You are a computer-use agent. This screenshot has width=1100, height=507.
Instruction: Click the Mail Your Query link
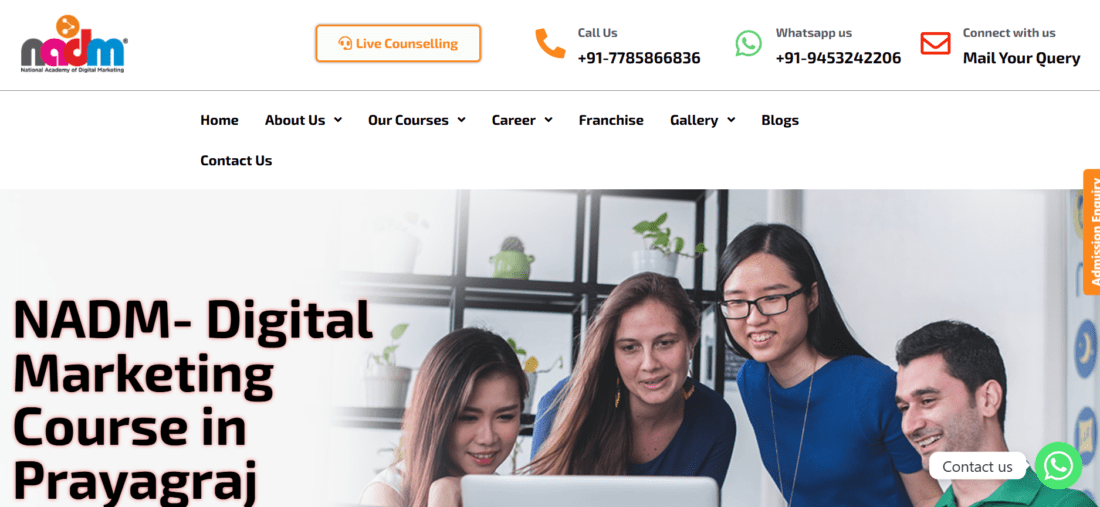point(1021,58)
